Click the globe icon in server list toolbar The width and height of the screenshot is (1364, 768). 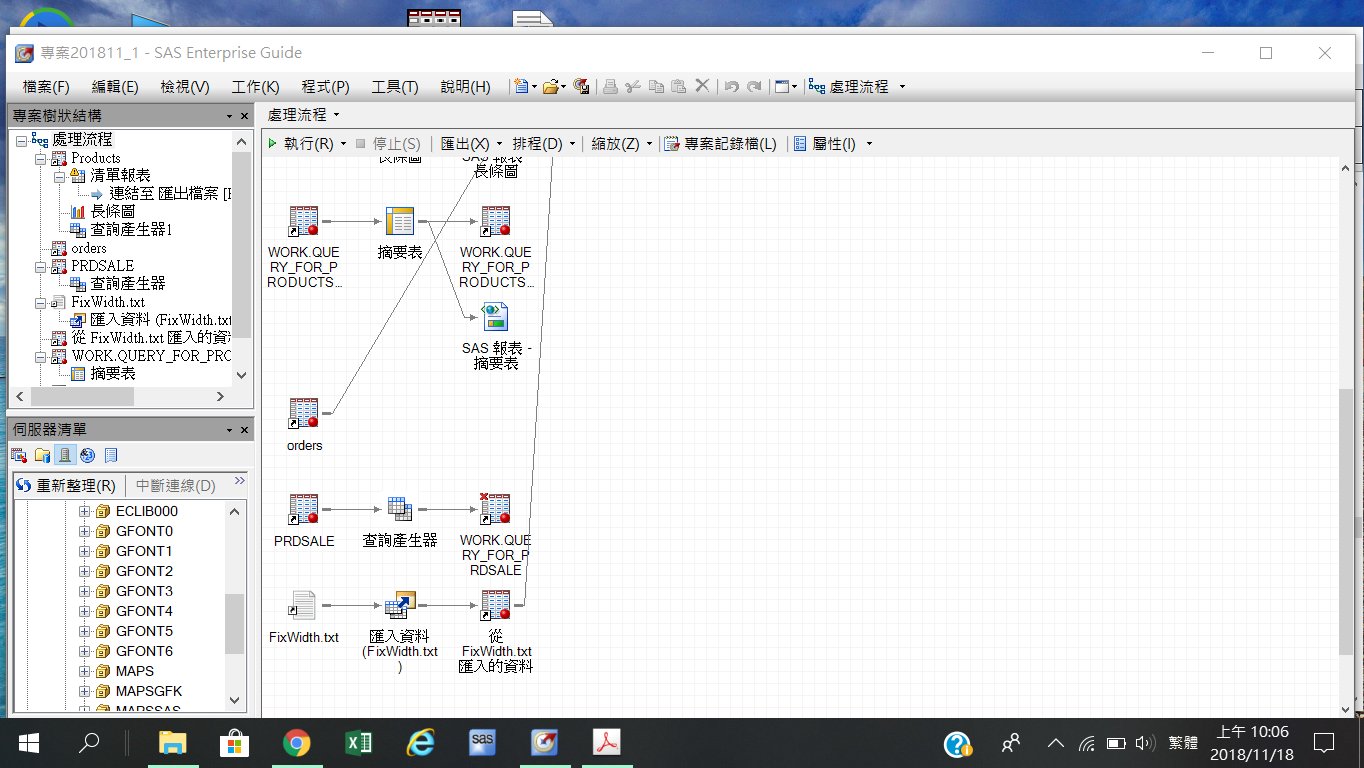(88, 455)
